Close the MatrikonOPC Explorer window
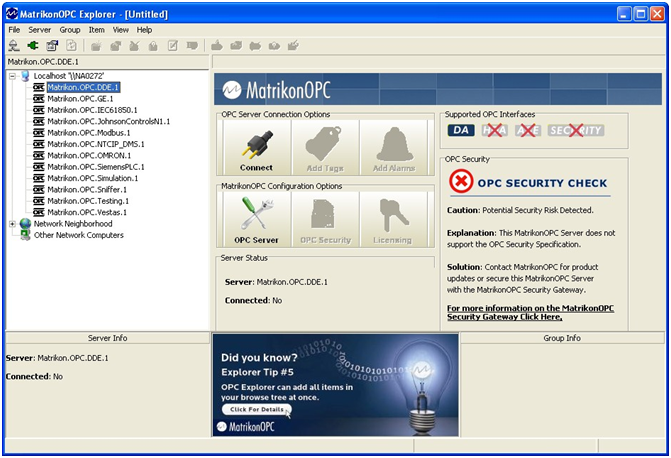Screen dimensions: 671x458 (x=657, y=14)
